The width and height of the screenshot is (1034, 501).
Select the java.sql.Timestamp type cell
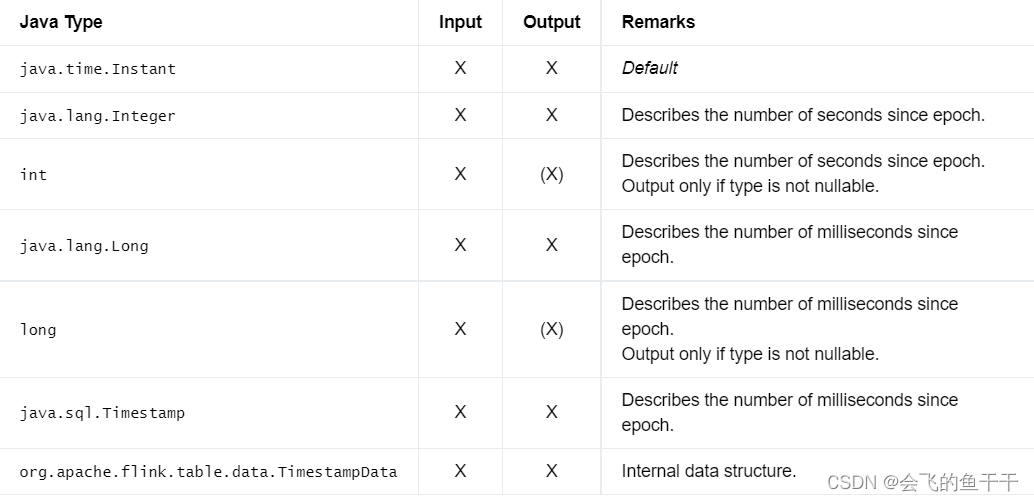click(102, 413)
